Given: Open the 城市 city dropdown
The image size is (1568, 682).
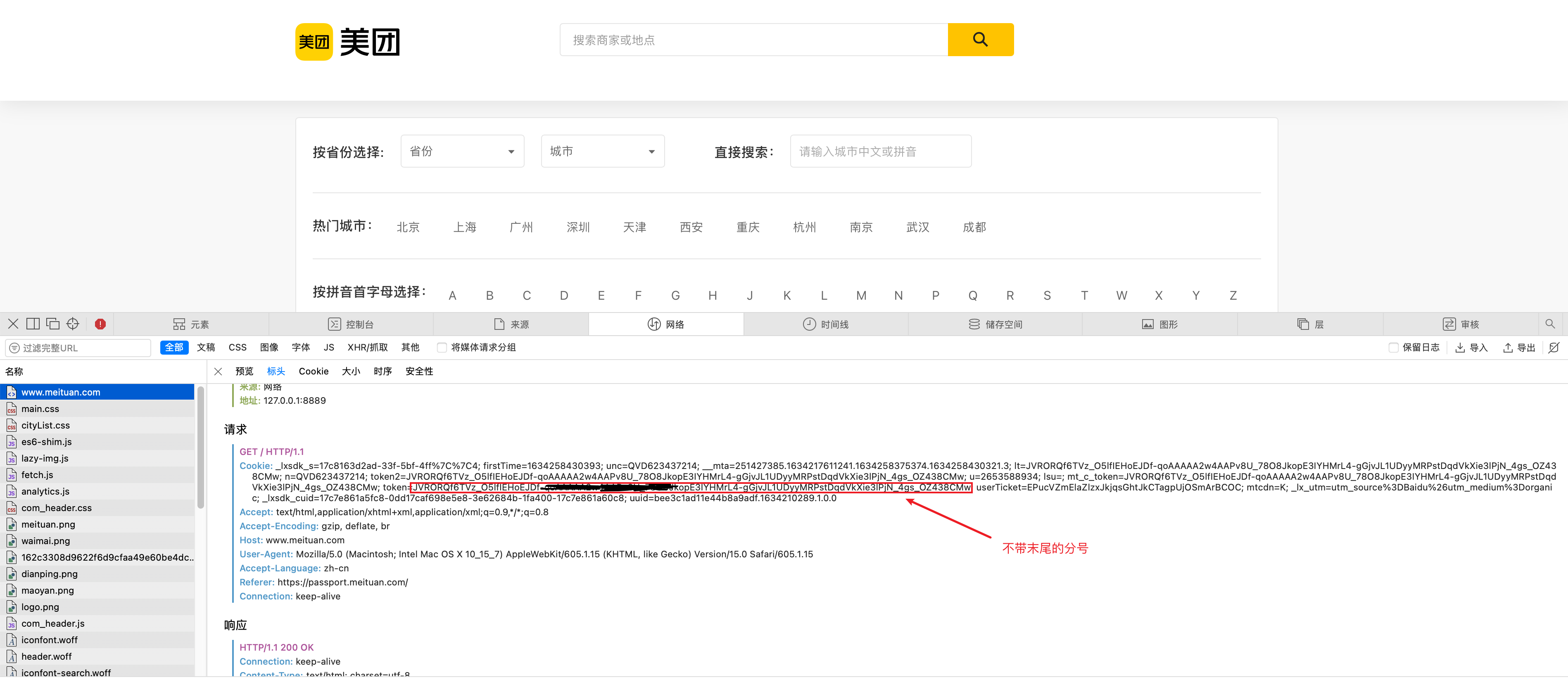Looking at the screenshot, I should (603, 151).
